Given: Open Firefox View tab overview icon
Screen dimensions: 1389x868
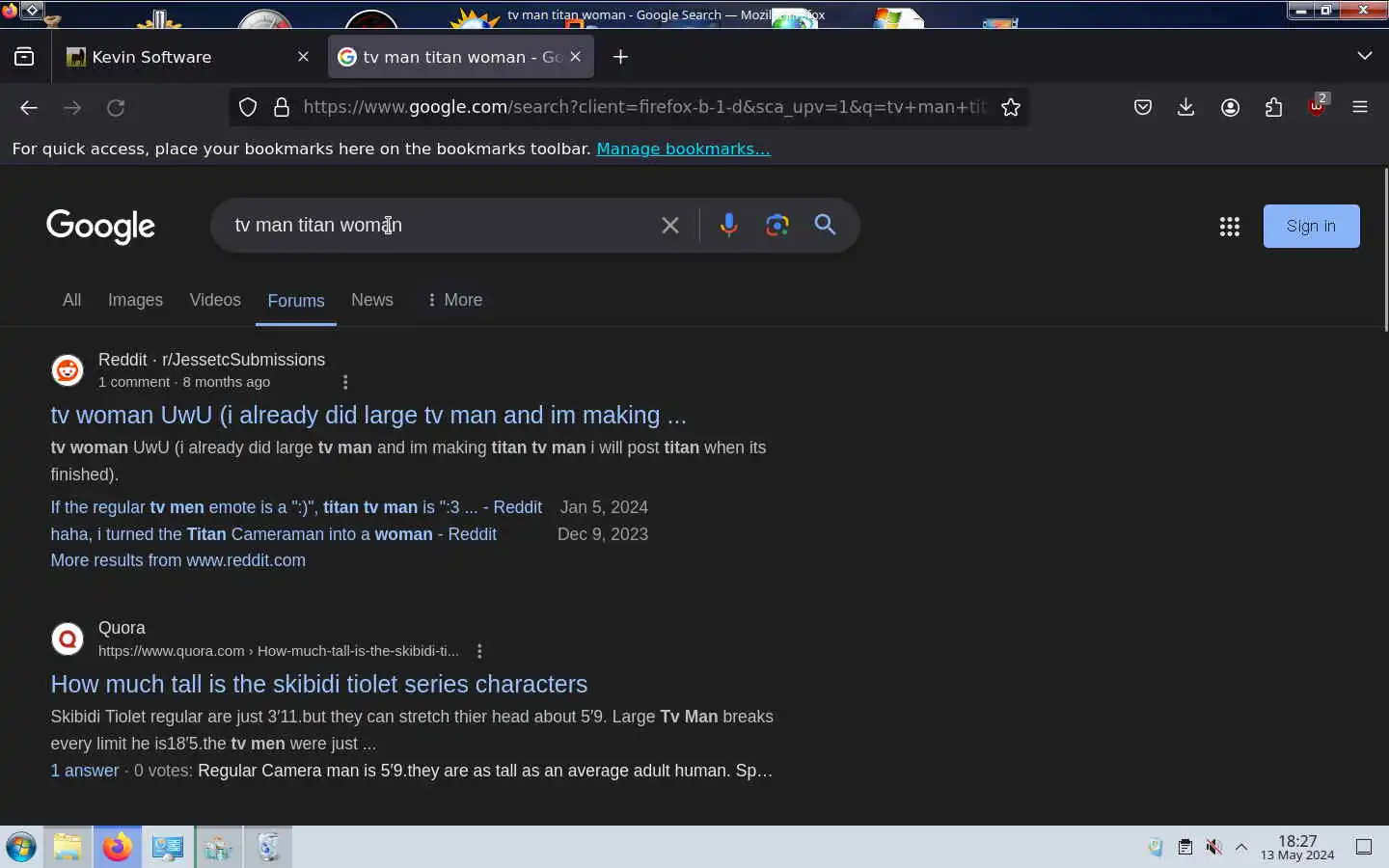Looking at the screenshot, I should [24, 57].
